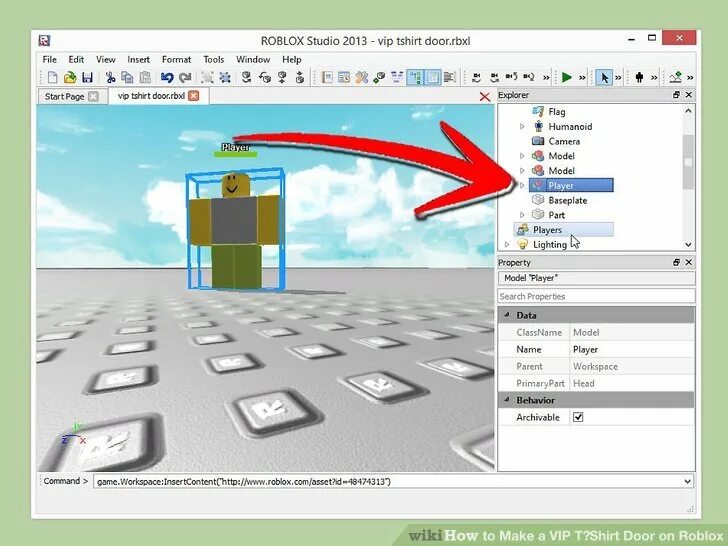Expand the Lighting tree node
728x546 pixels.
[507, 244]
